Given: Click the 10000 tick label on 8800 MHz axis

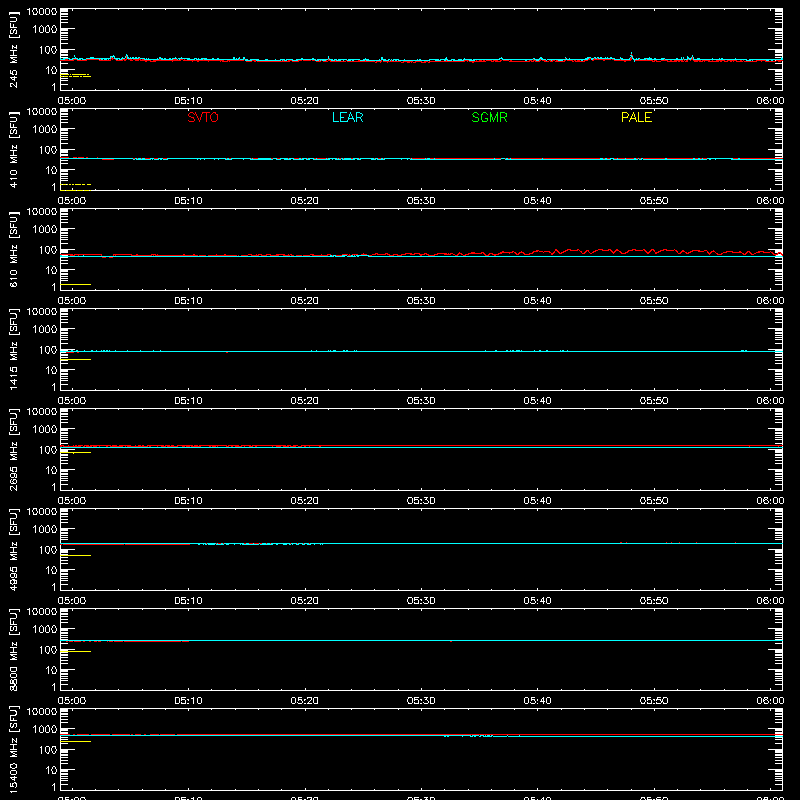Looking at the screenshot, I should tap(42, 612).
